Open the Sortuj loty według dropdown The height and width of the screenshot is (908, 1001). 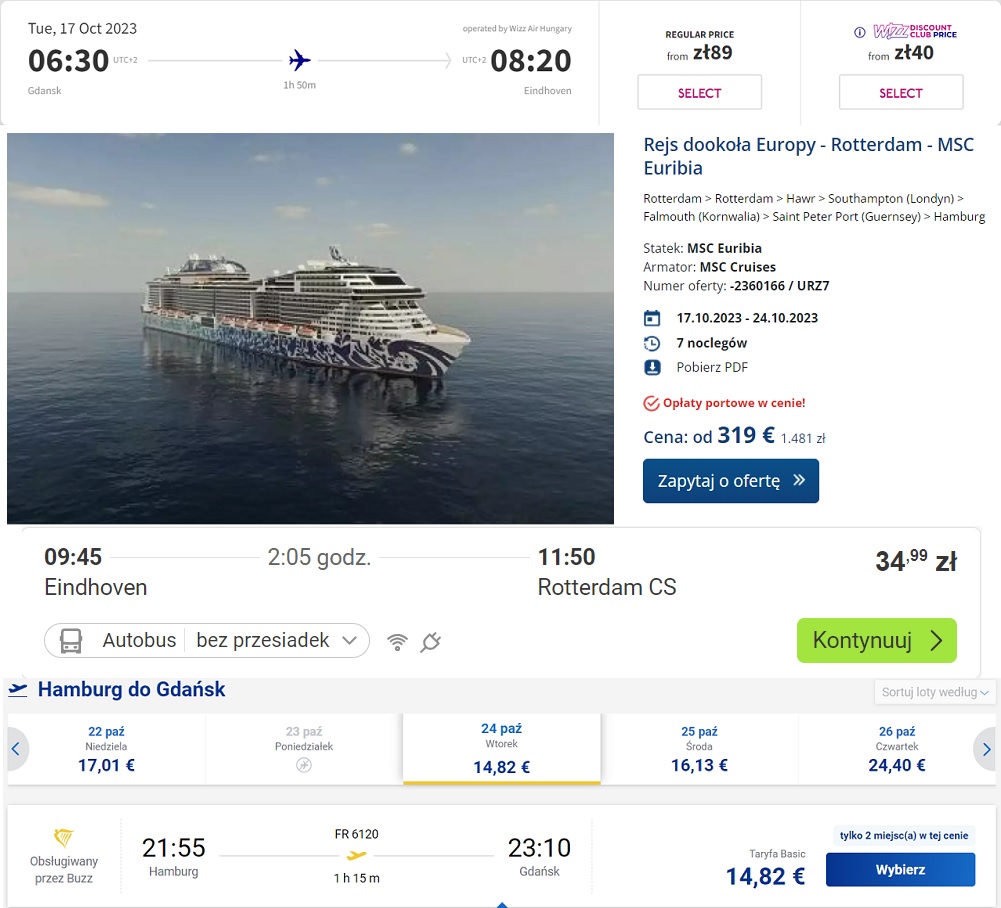point(934,692)
